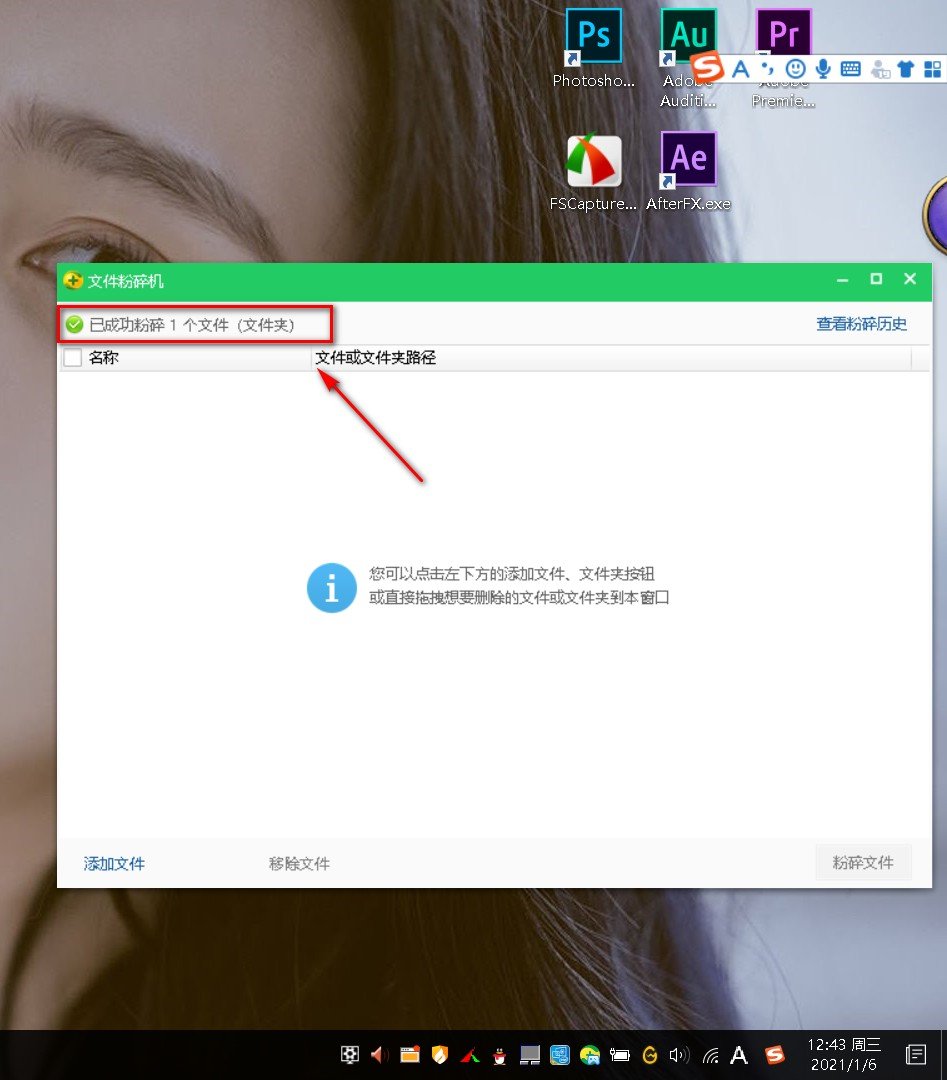Image resolution: width=947 pixels, height=1080 pixels.
Task: Click the clock to open the calendar
Action: coord(845,1054)
